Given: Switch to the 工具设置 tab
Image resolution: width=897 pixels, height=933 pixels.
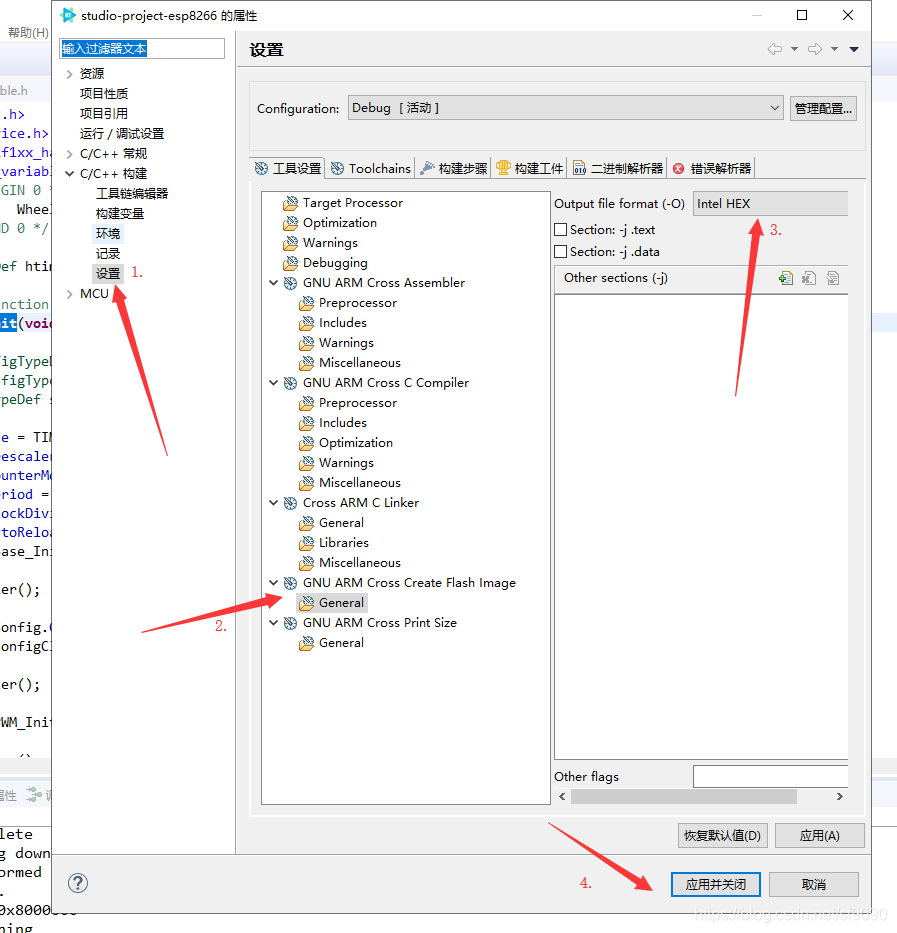Looking at the screenshot, I should [288, 168].
